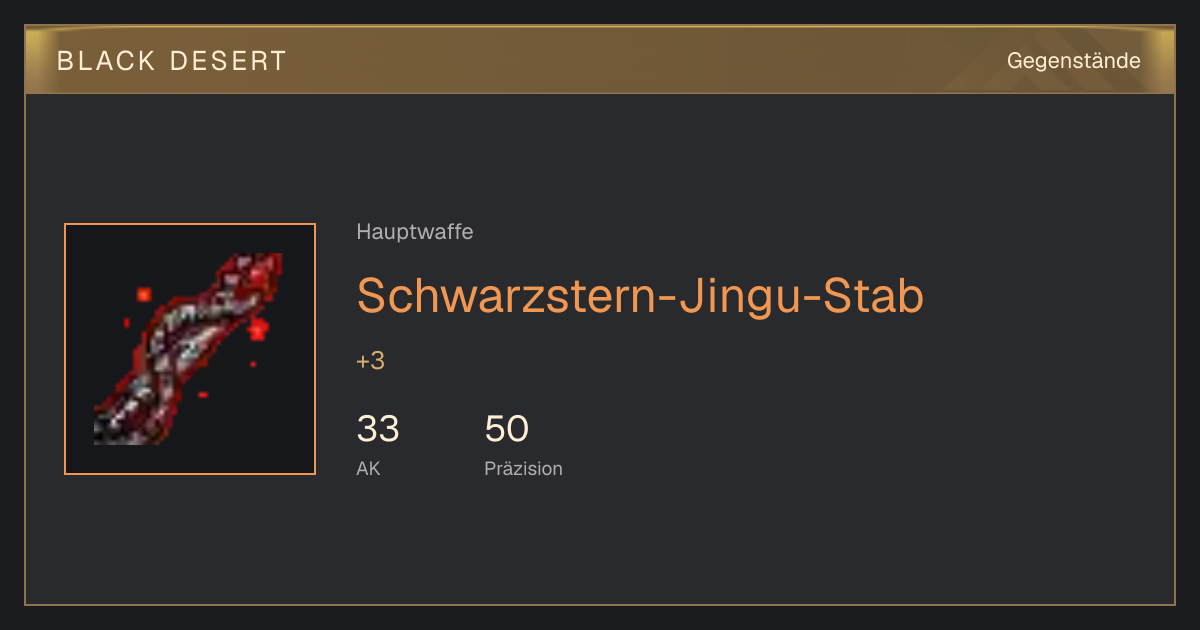Click the Präzision value 50

coord(506,429)
